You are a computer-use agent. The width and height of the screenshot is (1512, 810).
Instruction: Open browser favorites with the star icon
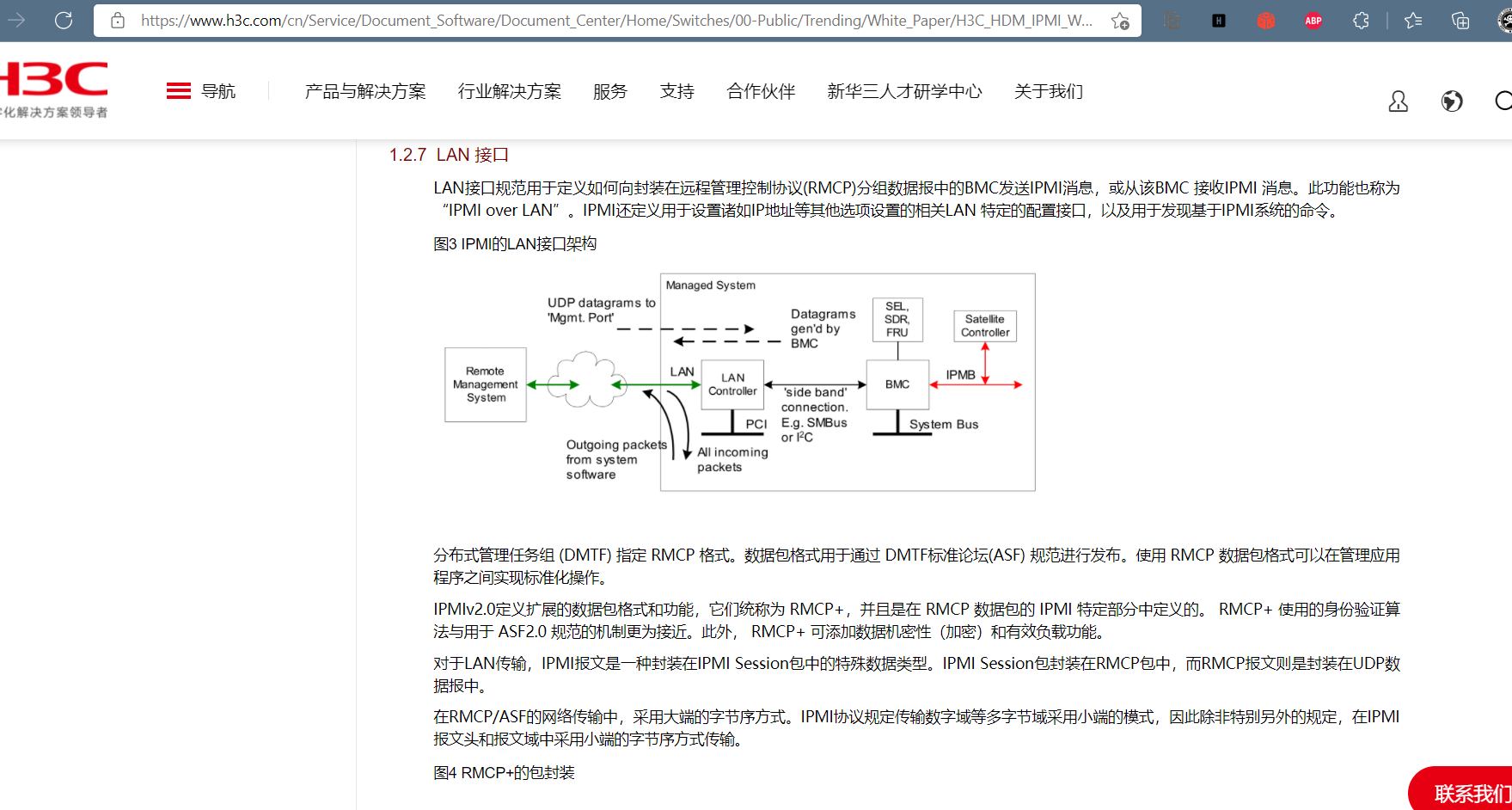pyautogui.click(x=1412, y=21)
